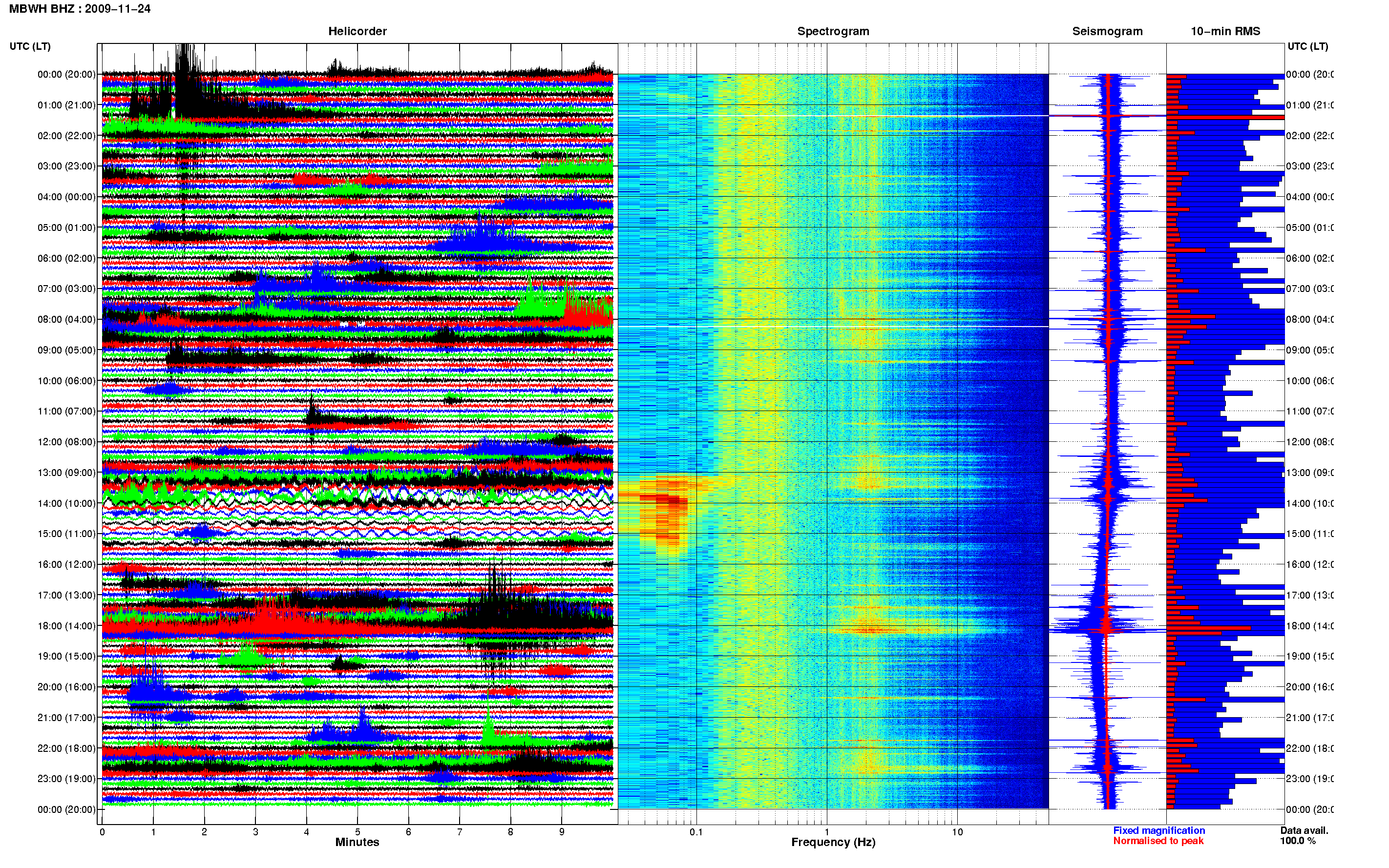Select the '0.1' tick on the Frequency axis
The image size is (1389, 868).
point(696,832)
